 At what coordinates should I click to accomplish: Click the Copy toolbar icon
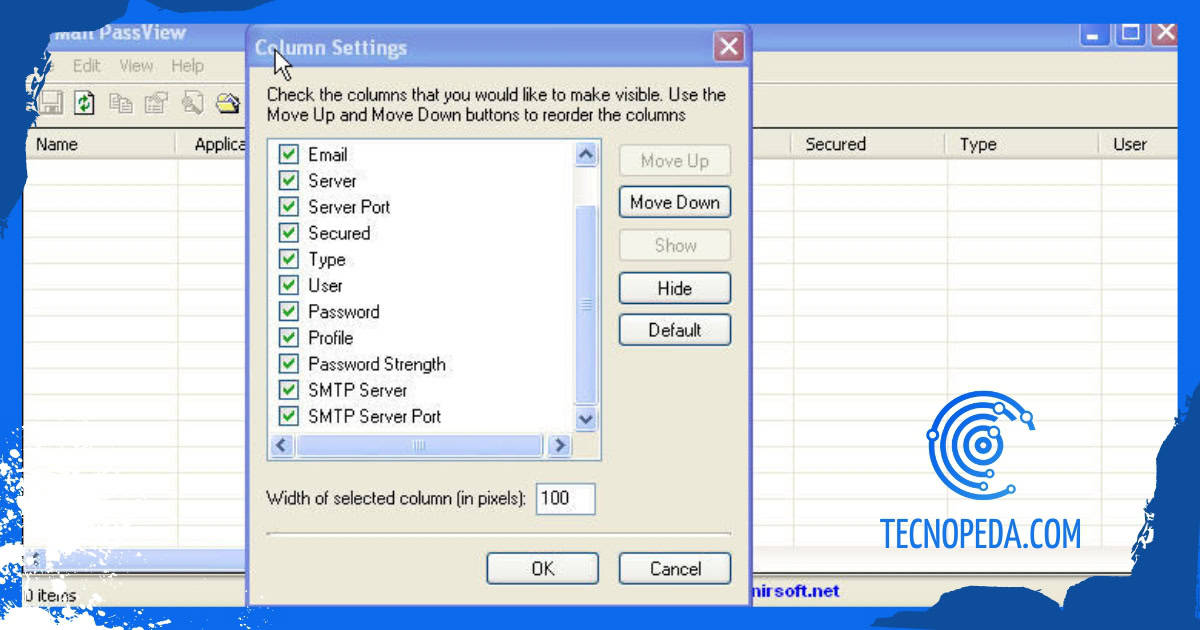[121, 101]
